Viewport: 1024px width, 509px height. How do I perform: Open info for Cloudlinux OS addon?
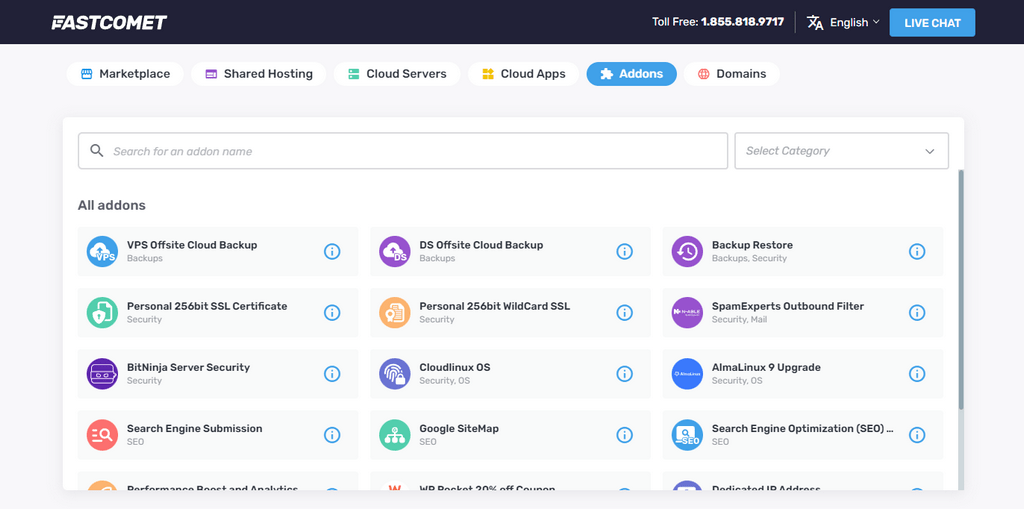pyautogui.click(x=625, y=374)
